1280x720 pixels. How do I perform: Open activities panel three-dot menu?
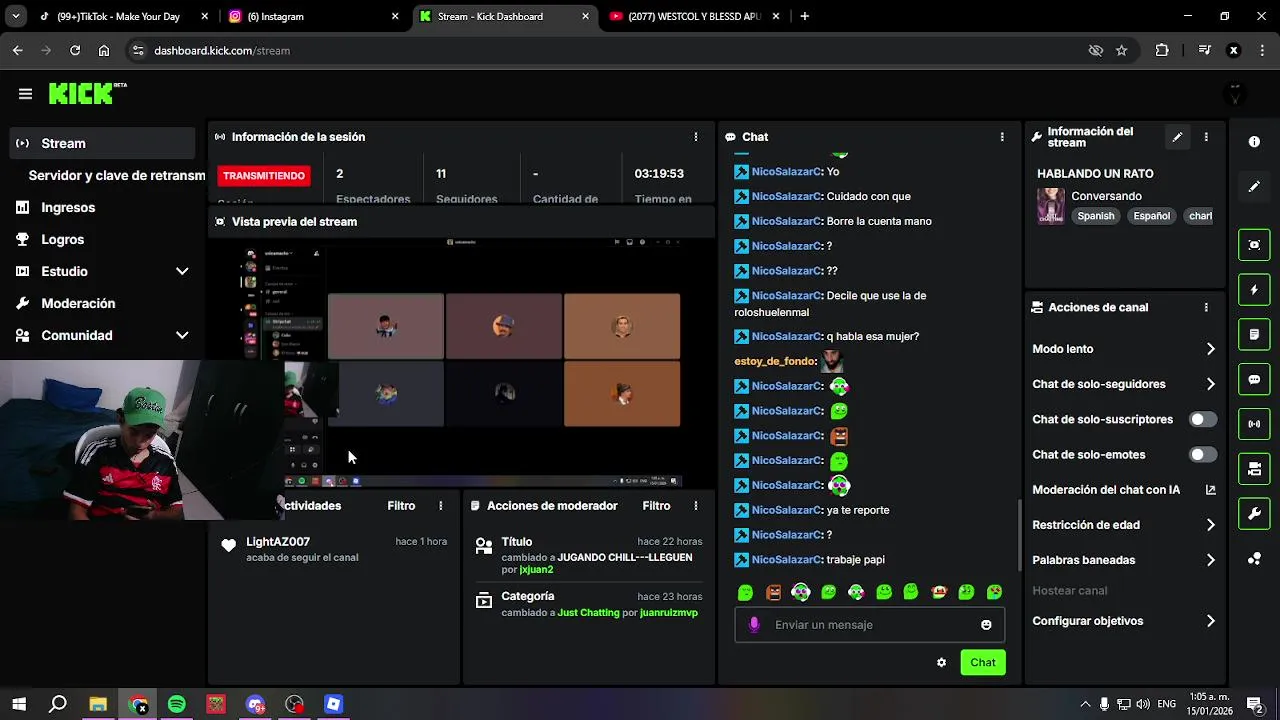(x=440, y=506)
